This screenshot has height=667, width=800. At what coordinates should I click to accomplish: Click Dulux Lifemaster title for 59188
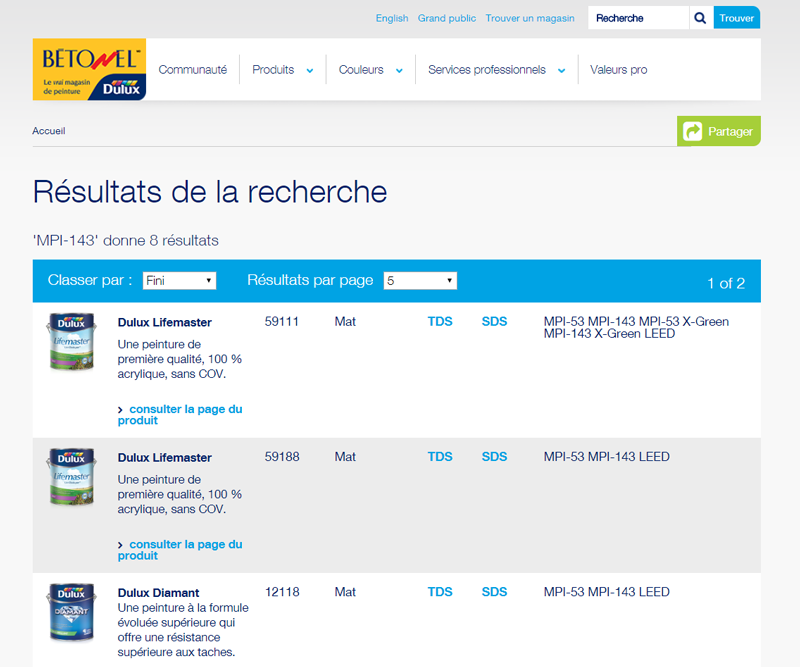pos(164,458)
